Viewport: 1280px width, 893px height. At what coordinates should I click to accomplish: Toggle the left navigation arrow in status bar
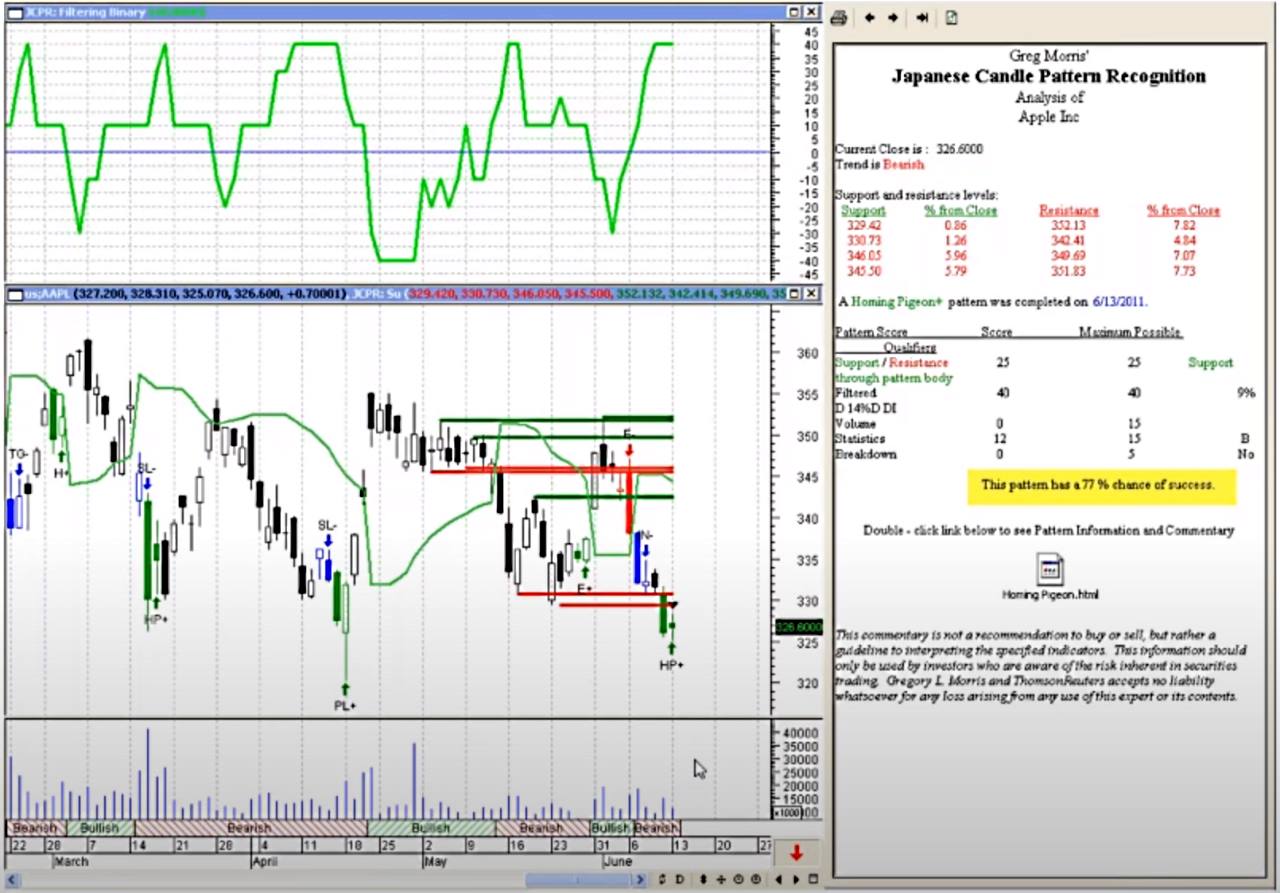(x=779, y=879)
